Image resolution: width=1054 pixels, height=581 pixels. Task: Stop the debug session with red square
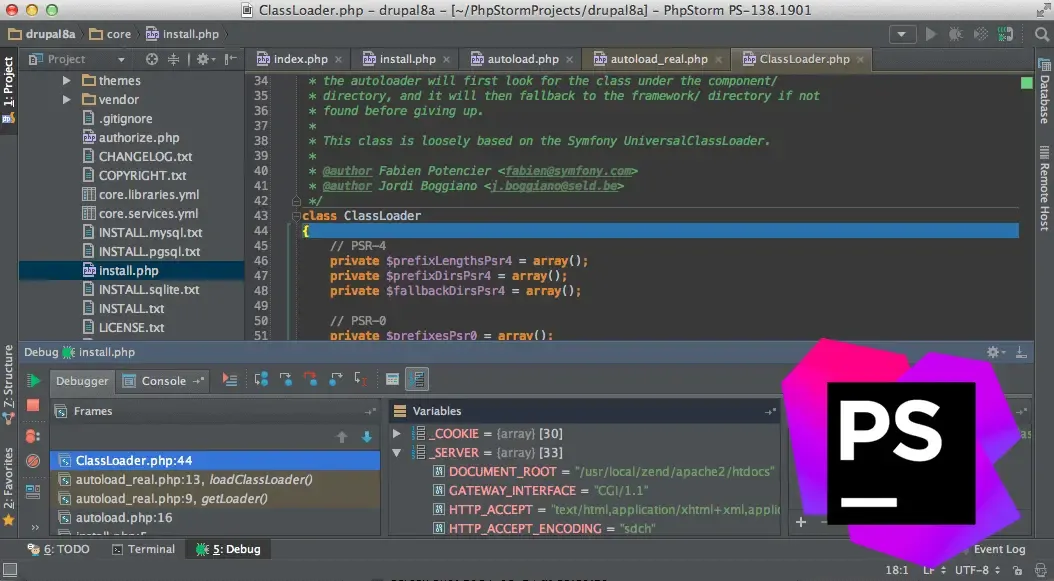click(33, 405)
